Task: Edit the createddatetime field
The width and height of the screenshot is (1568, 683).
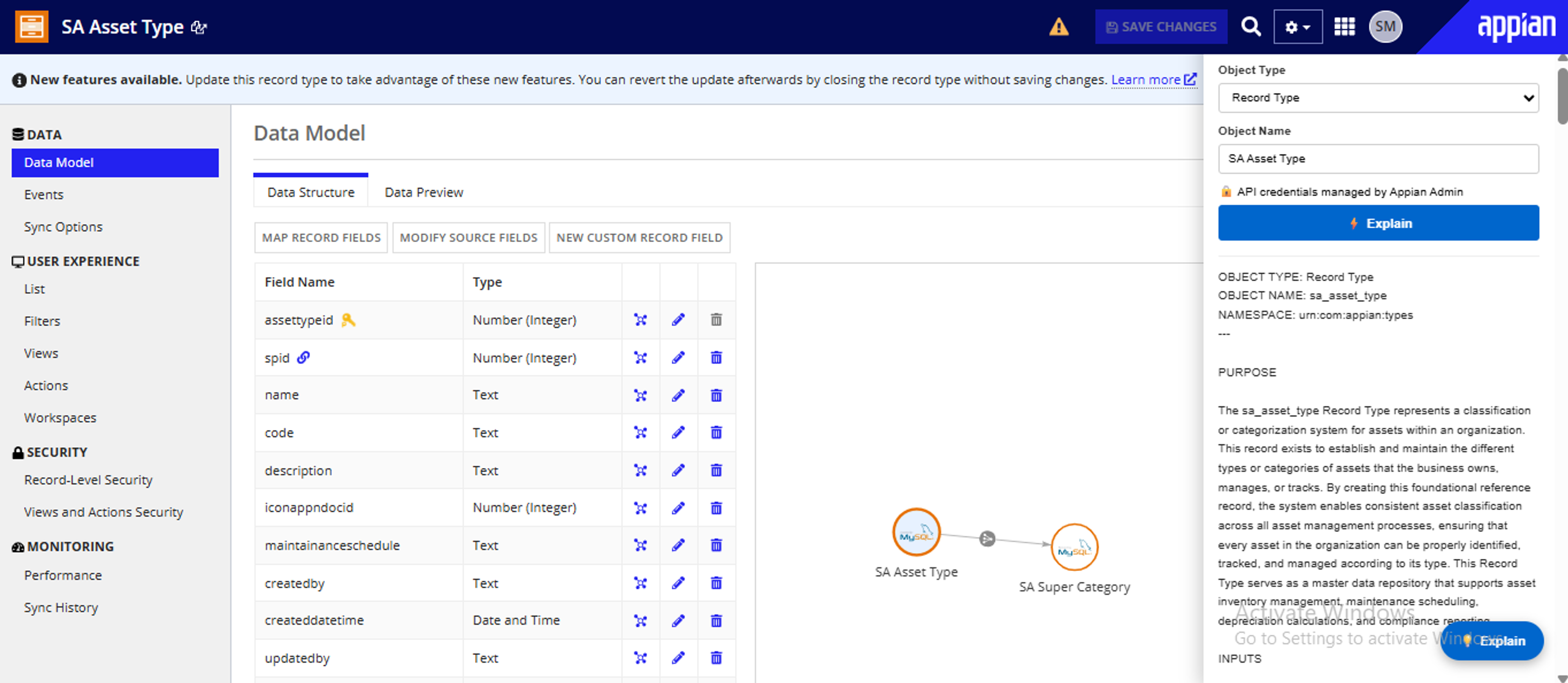Action: tap(678, 620)
